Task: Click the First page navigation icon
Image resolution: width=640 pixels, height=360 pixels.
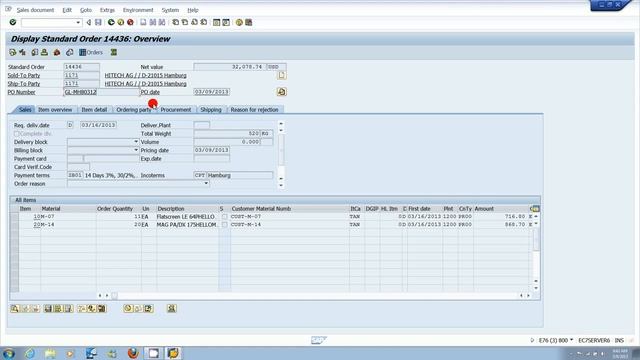Action: [x=176, y=22]
